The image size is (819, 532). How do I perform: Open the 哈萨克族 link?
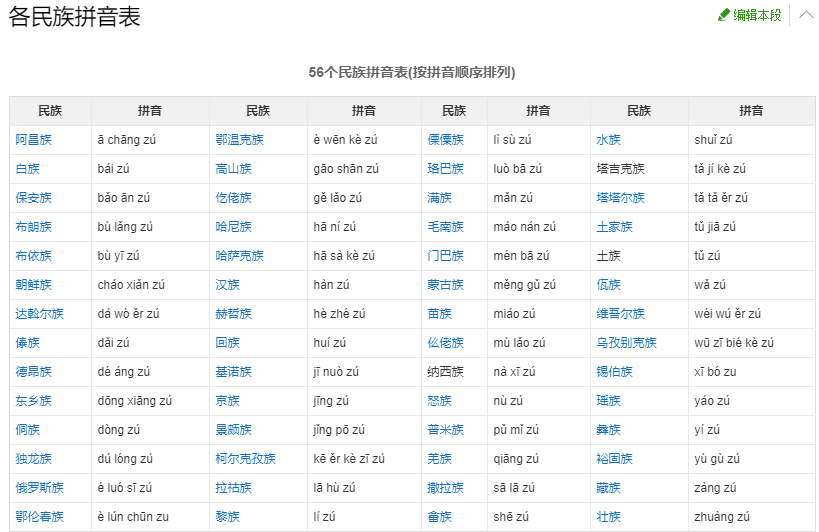[x=240, y=256]
